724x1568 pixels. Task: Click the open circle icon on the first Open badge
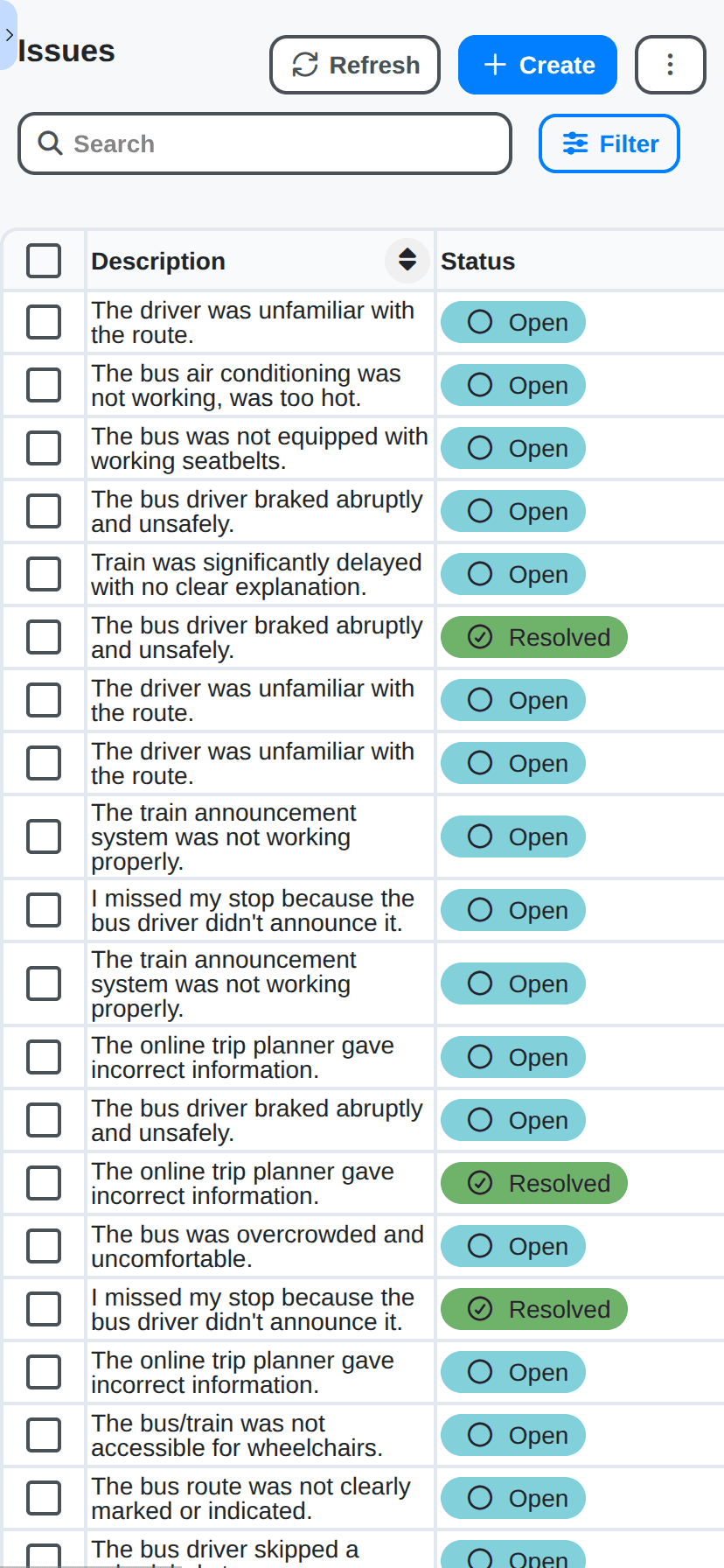(x=479, y=321)
